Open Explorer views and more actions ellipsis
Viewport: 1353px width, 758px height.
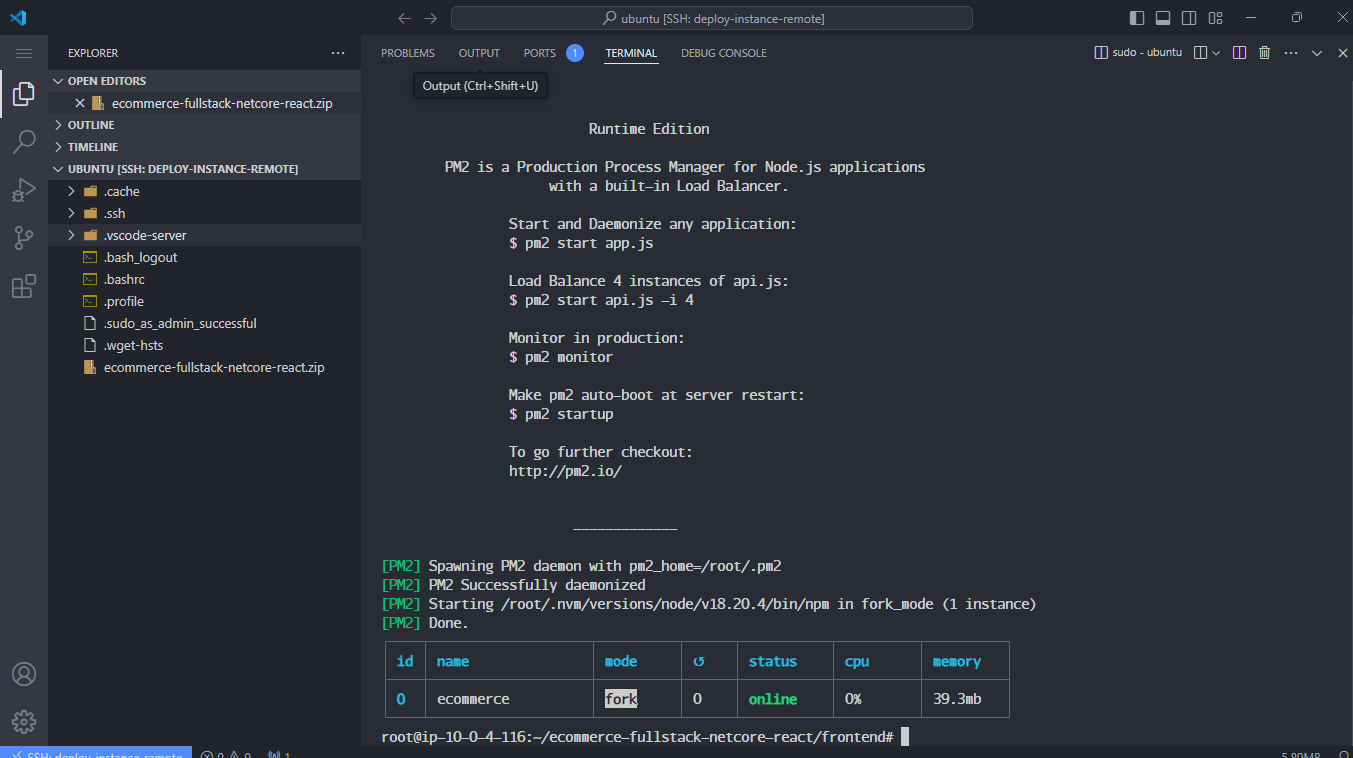pos(338,53)
